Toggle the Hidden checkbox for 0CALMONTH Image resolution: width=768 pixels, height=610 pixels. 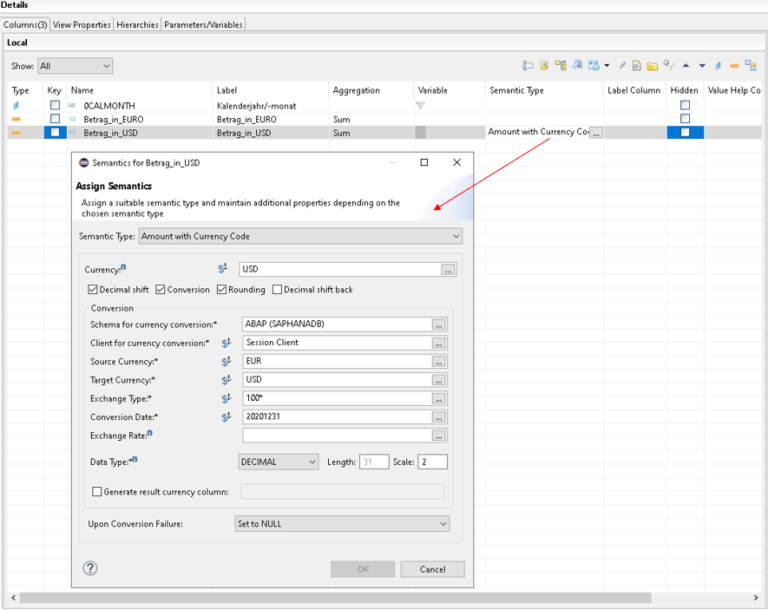click(685, 105)
